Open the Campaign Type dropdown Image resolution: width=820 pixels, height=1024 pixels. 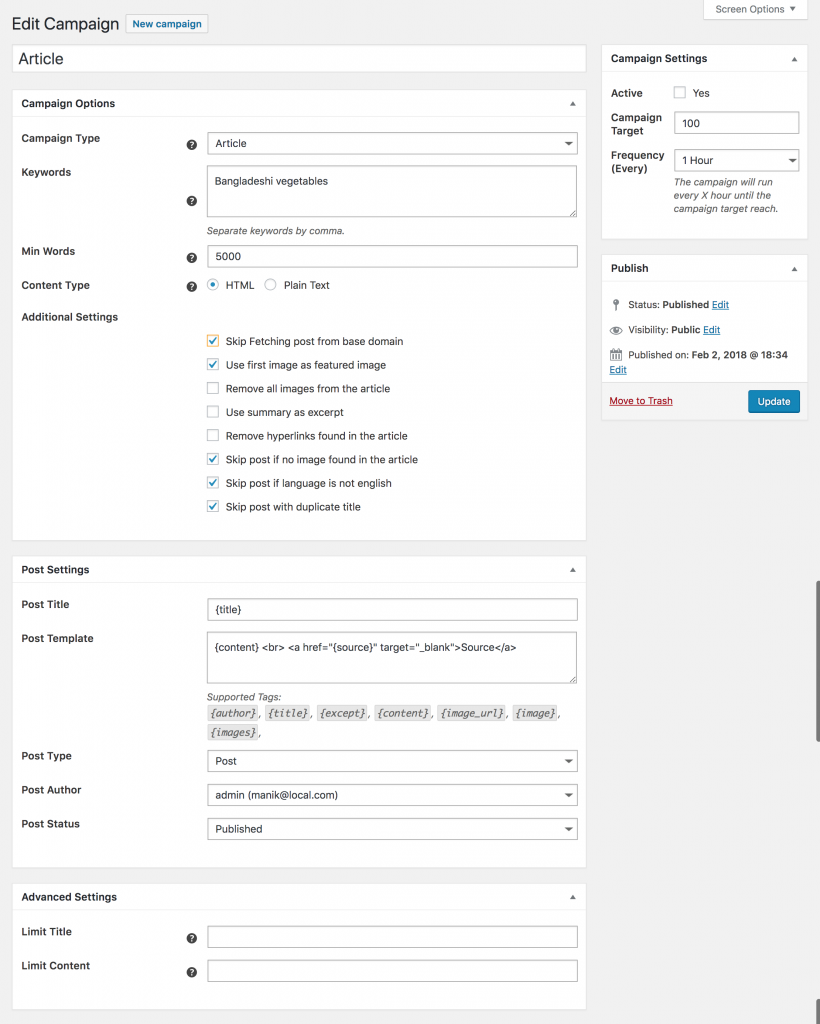[x=392, y=143]
